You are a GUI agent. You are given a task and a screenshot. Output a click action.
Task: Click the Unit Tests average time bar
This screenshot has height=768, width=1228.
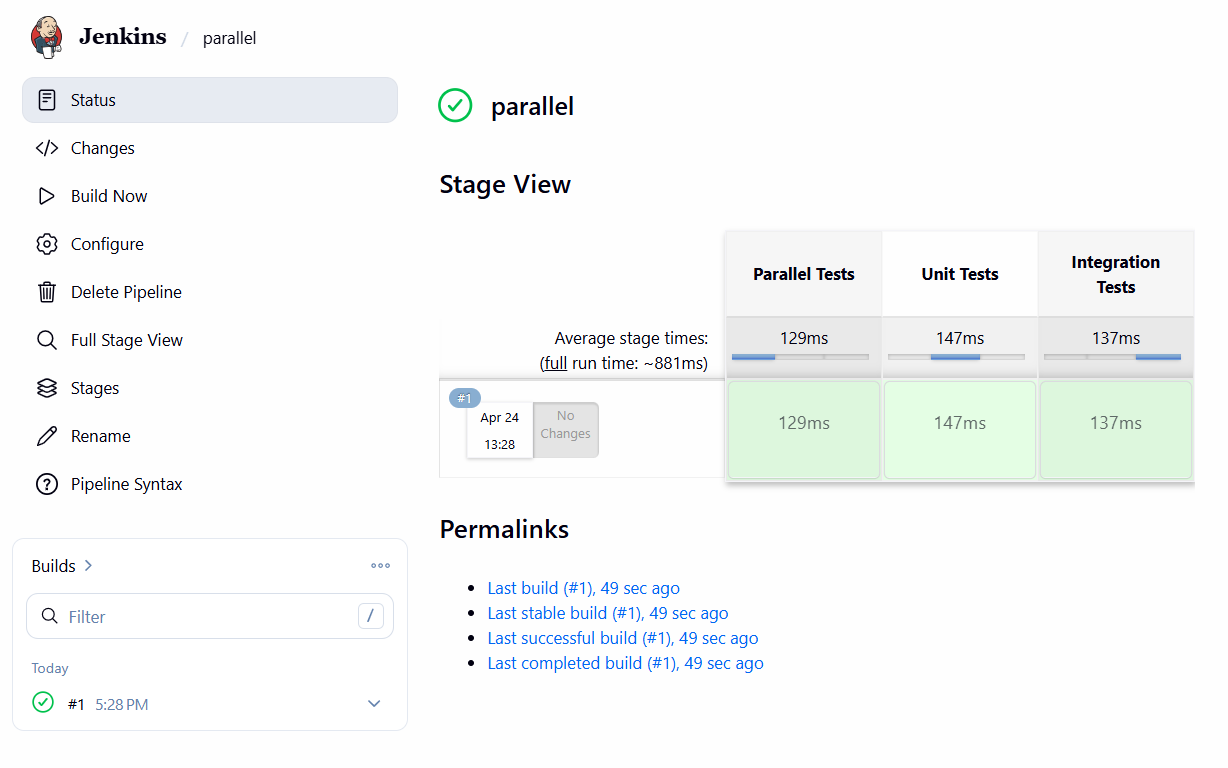pos(956,357)
